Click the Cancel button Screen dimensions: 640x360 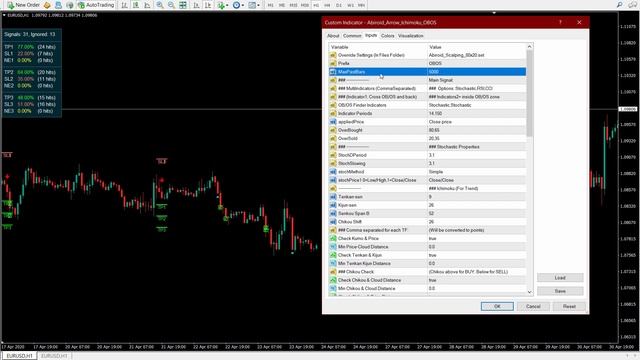click(x=533, y=307)
